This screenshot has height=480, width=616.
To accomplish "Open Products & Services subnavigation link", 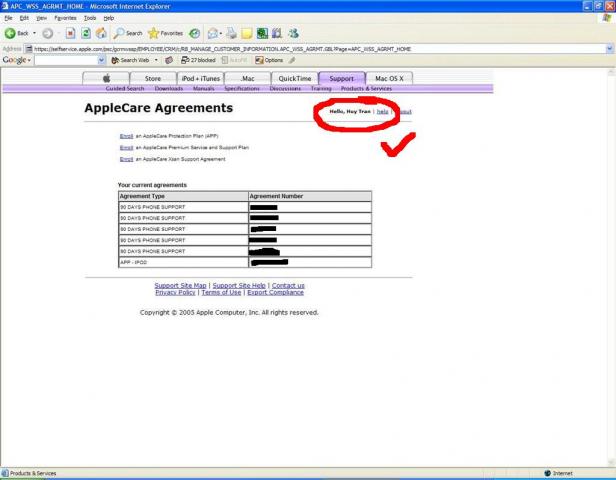I will (x=366, y=89).
